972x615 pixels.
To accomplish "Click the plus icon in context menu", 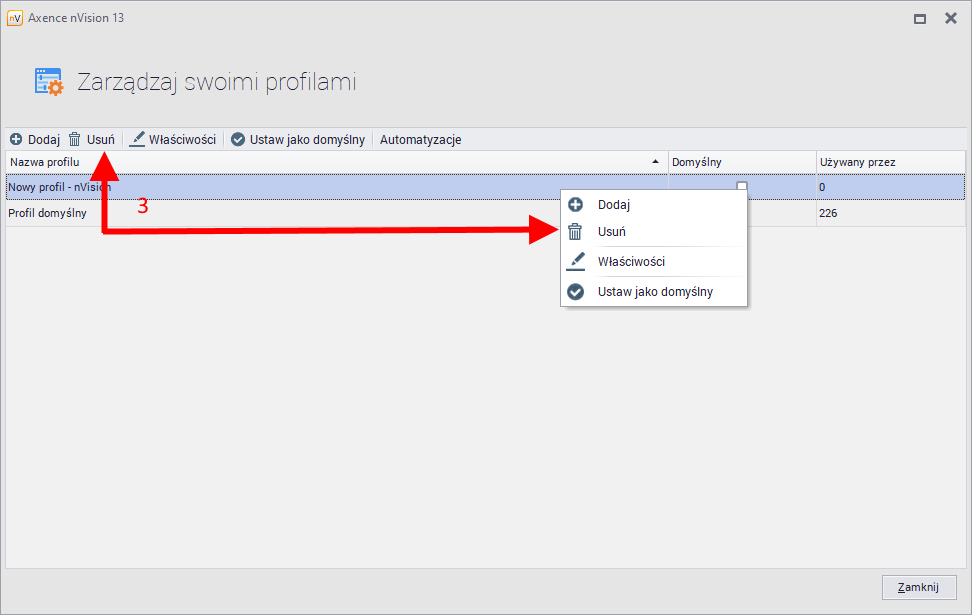I will [575, 205].
